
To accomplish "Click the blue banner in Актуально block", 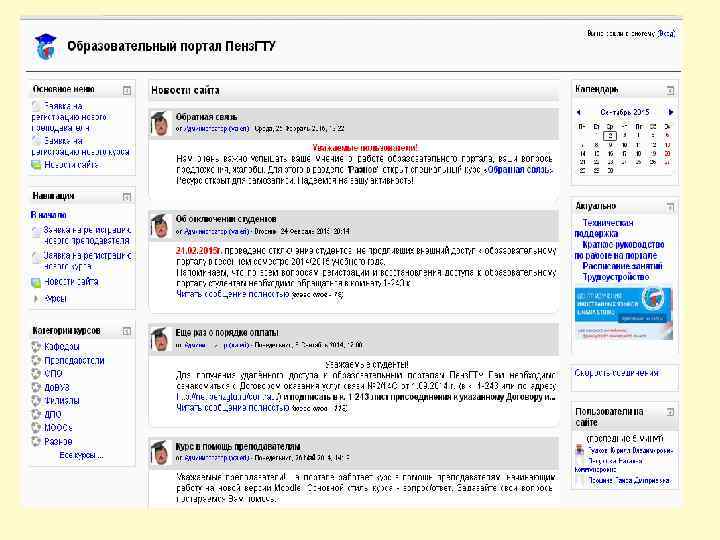I will (623, 314).
